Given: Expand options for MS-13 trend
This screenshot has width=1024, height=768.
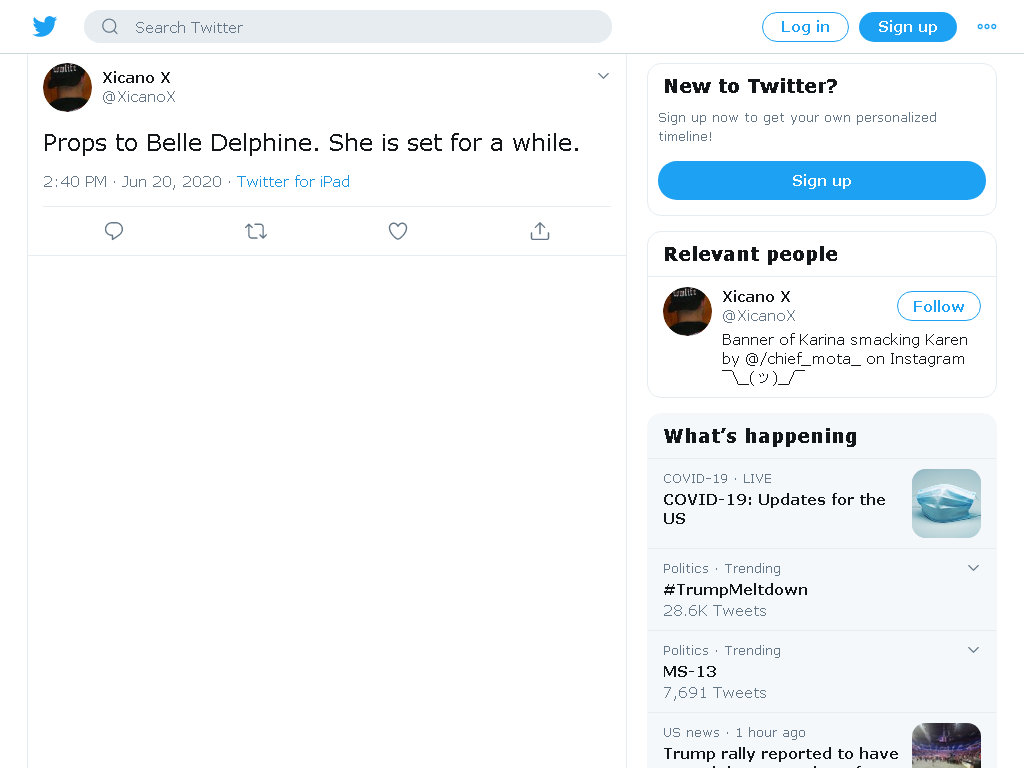Looking at the screenshot, I should [973, 650].
